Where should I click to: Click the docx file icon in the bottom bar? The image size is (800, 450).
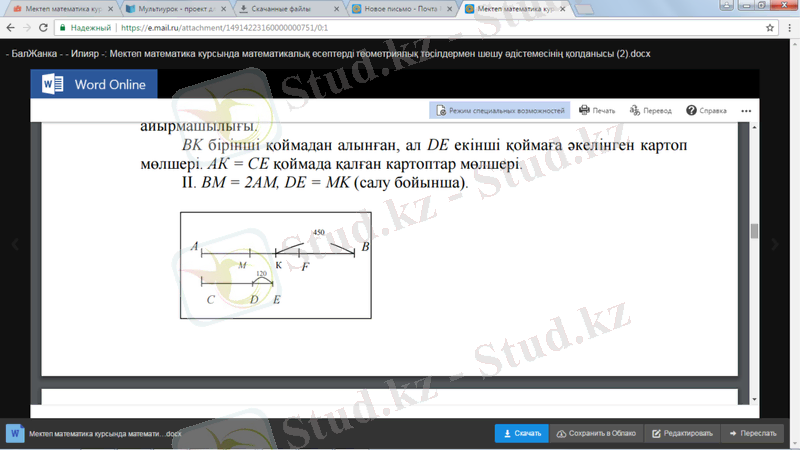point(15,433)
